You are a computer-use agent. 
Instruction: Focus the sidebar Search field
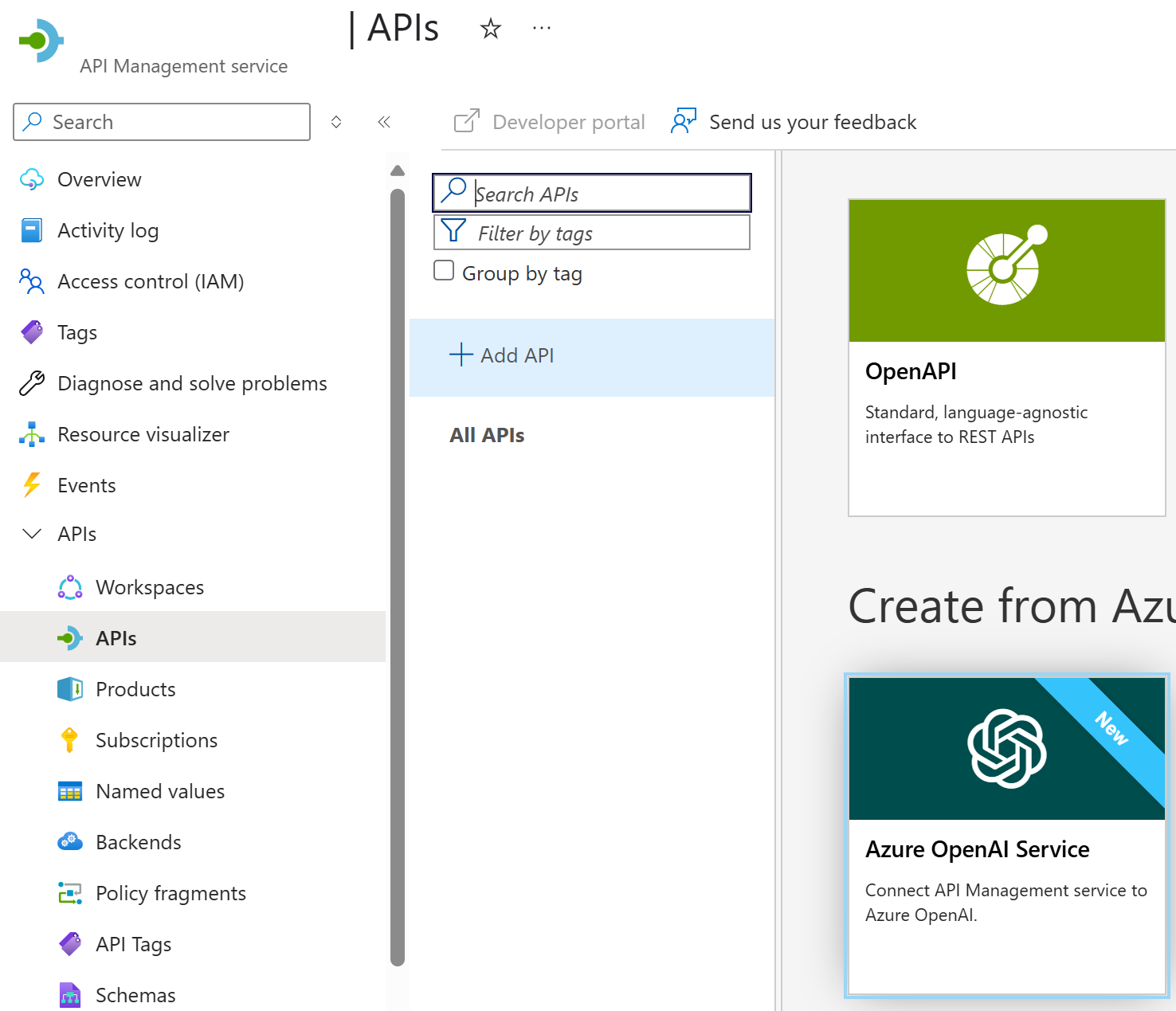tap(162, 122)
